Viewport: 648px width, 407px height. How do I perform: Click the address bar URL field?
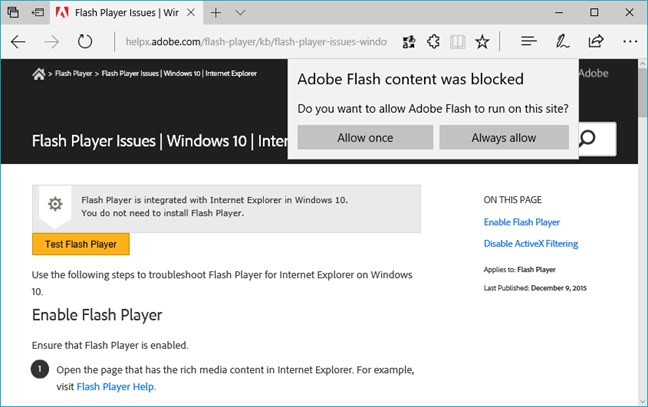coord(256,42)
